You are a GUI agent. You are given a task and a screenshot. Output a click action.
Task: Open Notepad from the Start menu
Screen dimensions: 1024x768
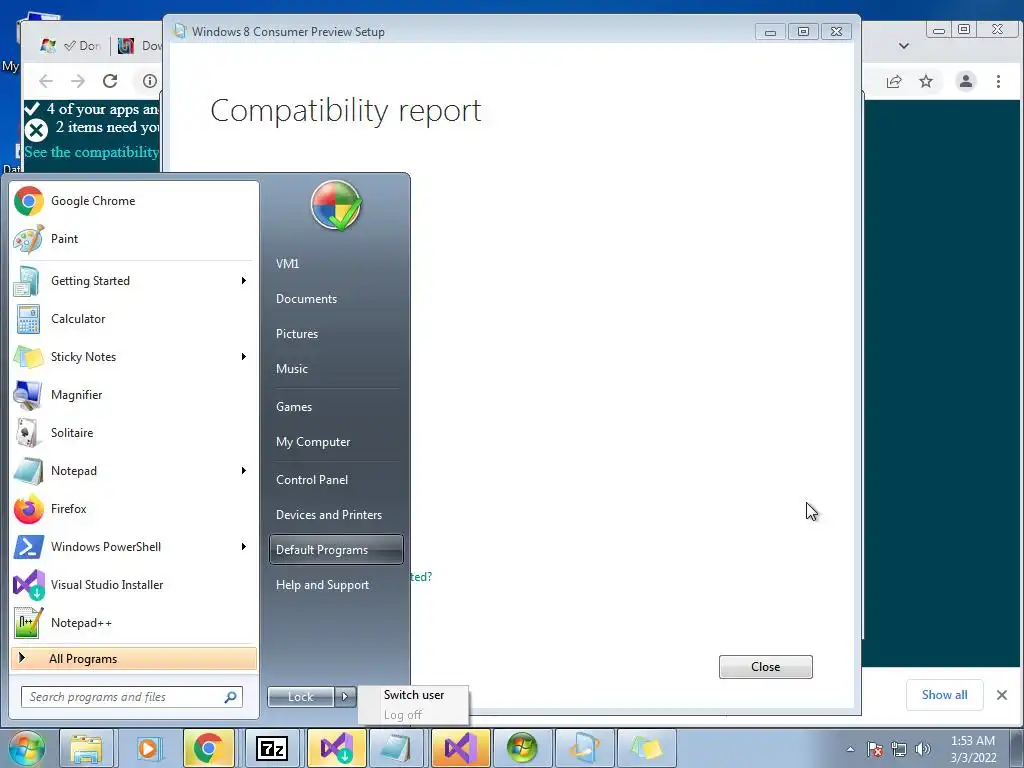134,471
